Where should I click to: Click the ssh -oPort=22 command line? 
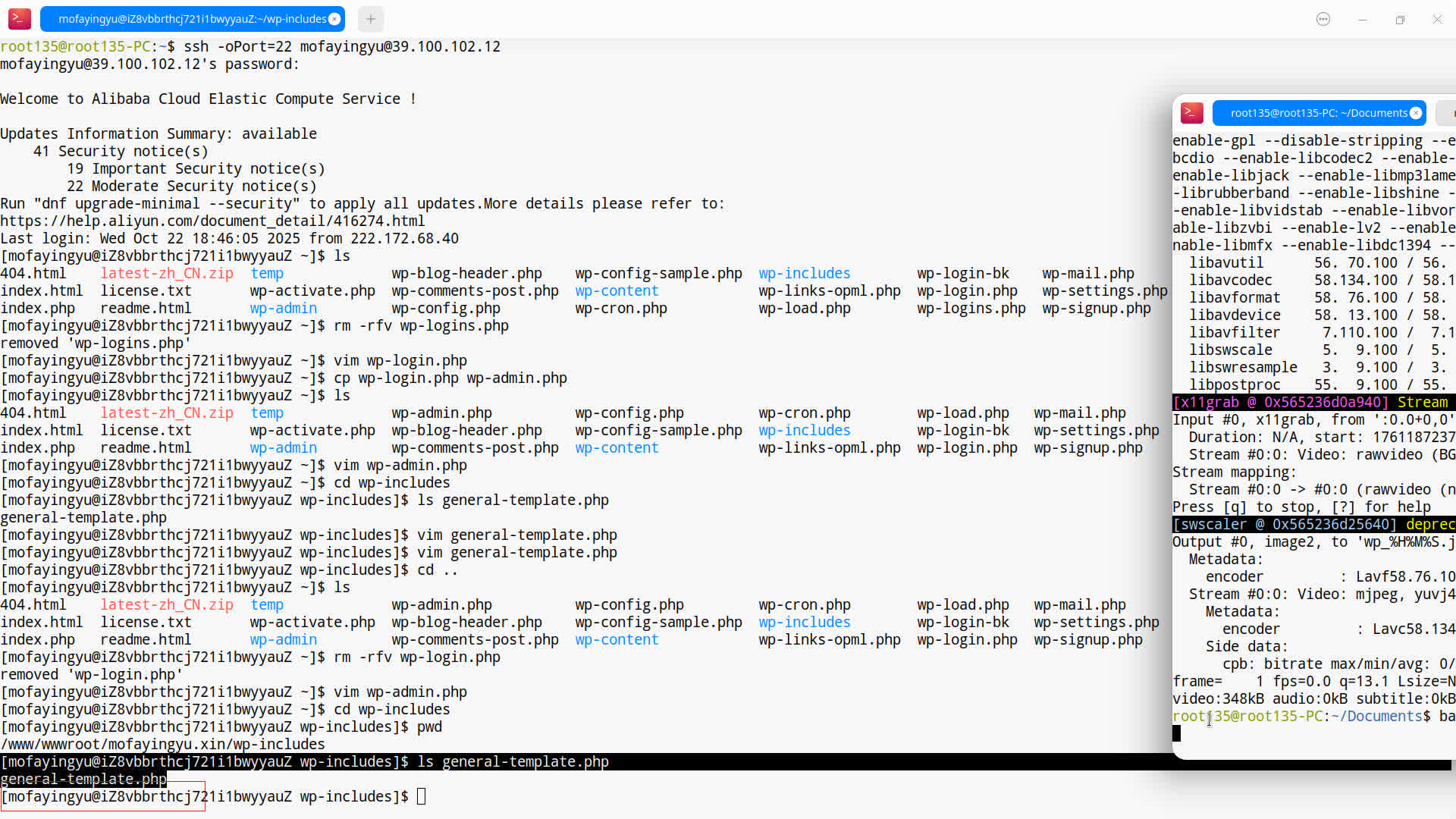pyautogui.click(x=341, y=46)
